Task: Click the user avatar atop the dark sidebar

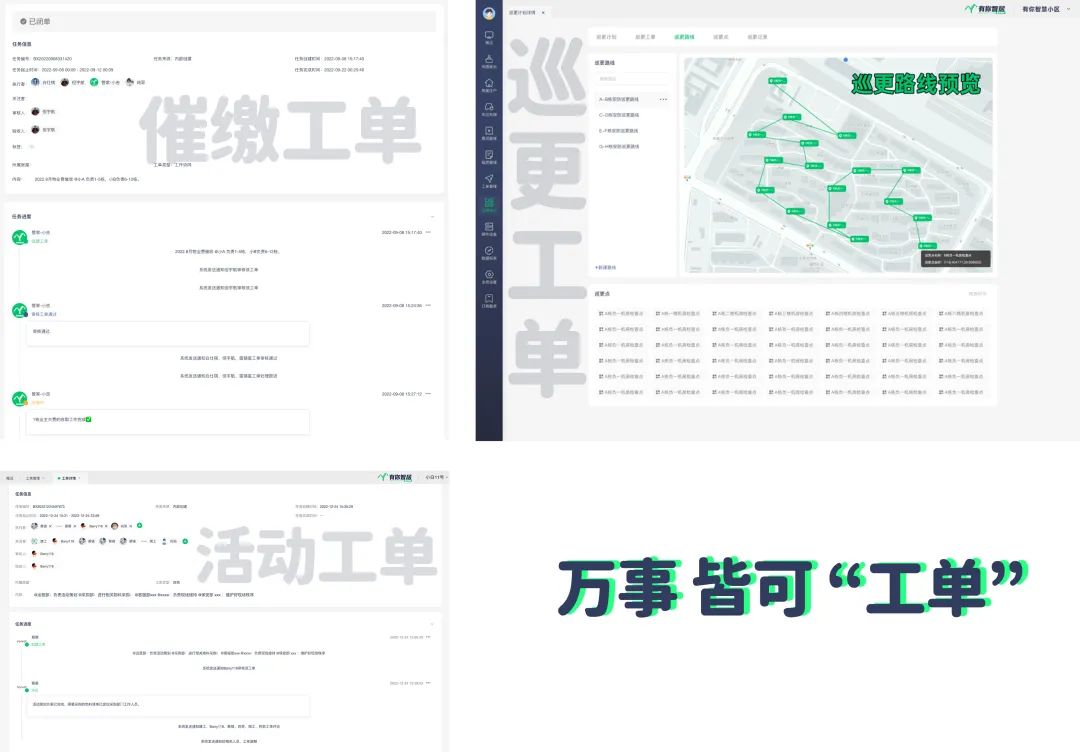Action: 489,13
